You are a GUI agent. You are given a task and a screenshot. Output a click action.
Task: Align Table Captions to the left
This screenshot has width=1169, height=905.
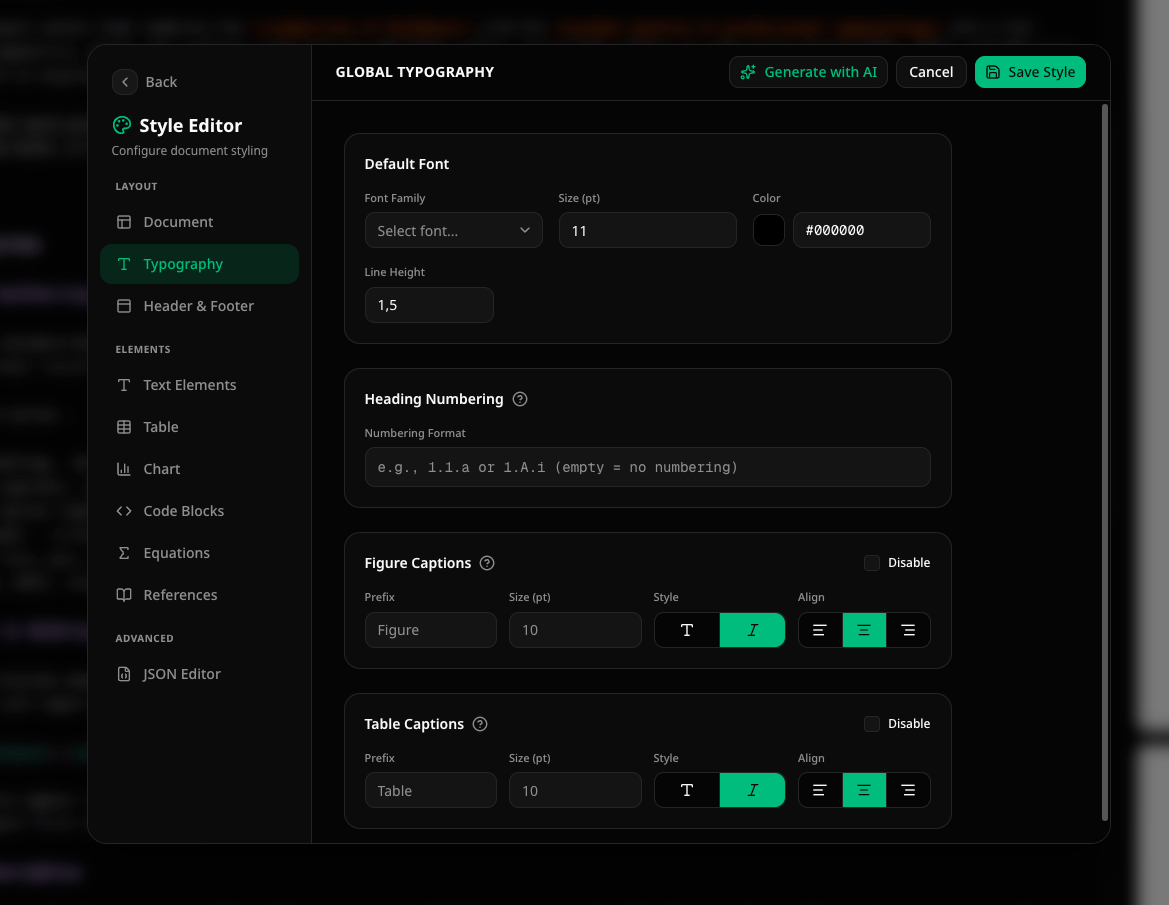point(820,790)
